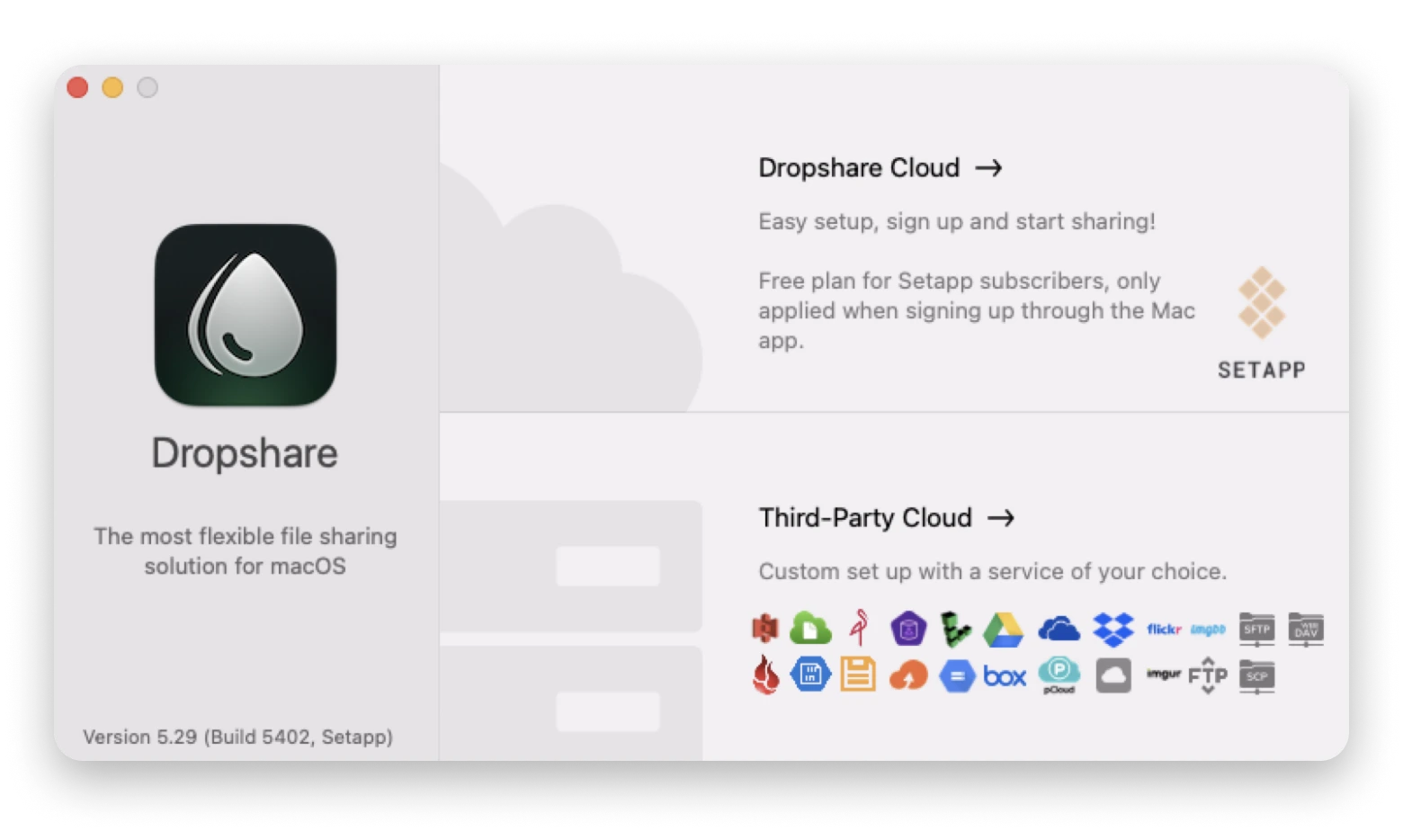
Task: Select the Google Cloud Storage hexagon icon
Action: pyautogui.click(x=957, y=675)
